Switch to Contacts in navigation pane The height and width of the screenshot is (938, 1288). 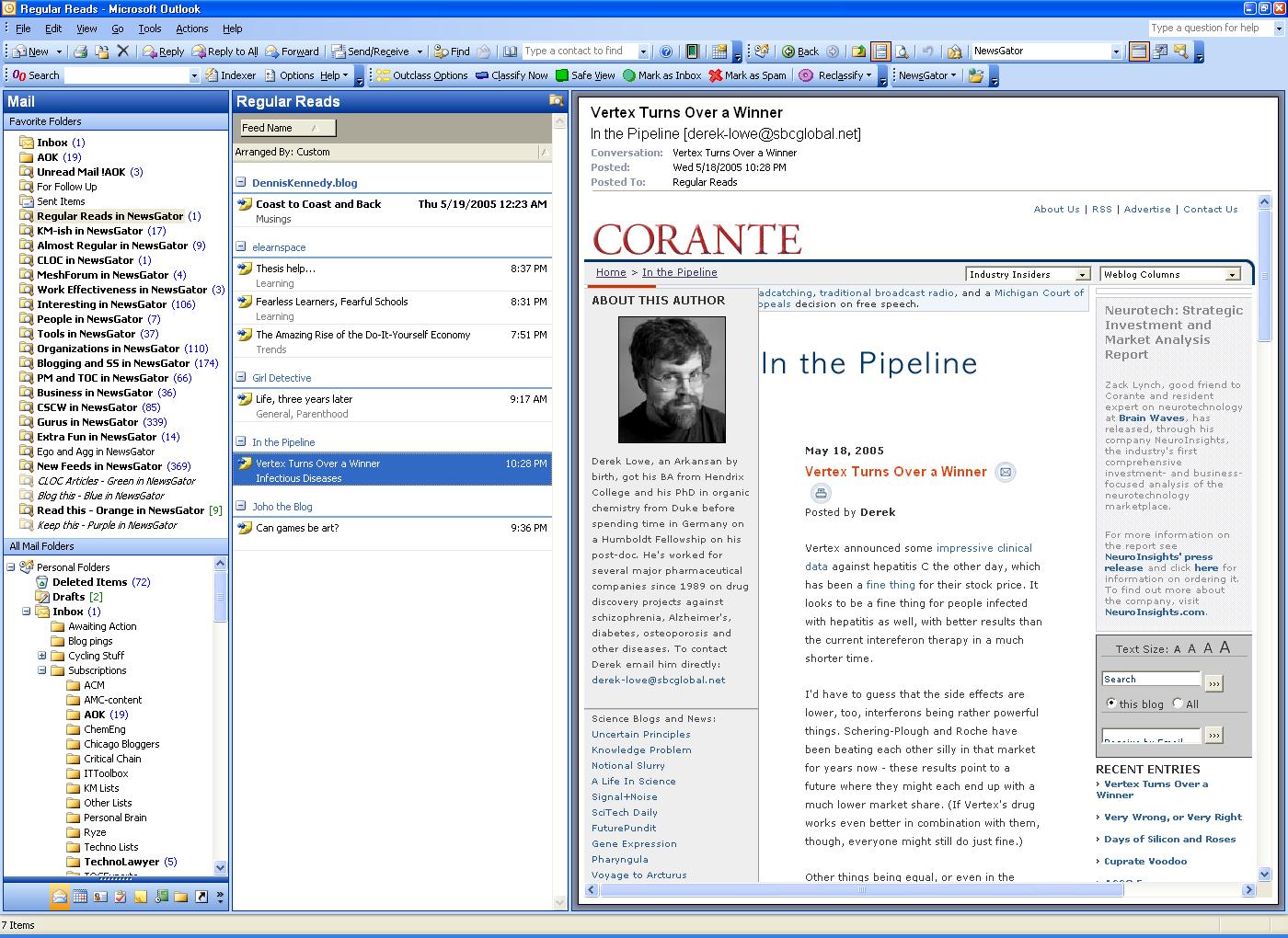(x=100, y=896)
